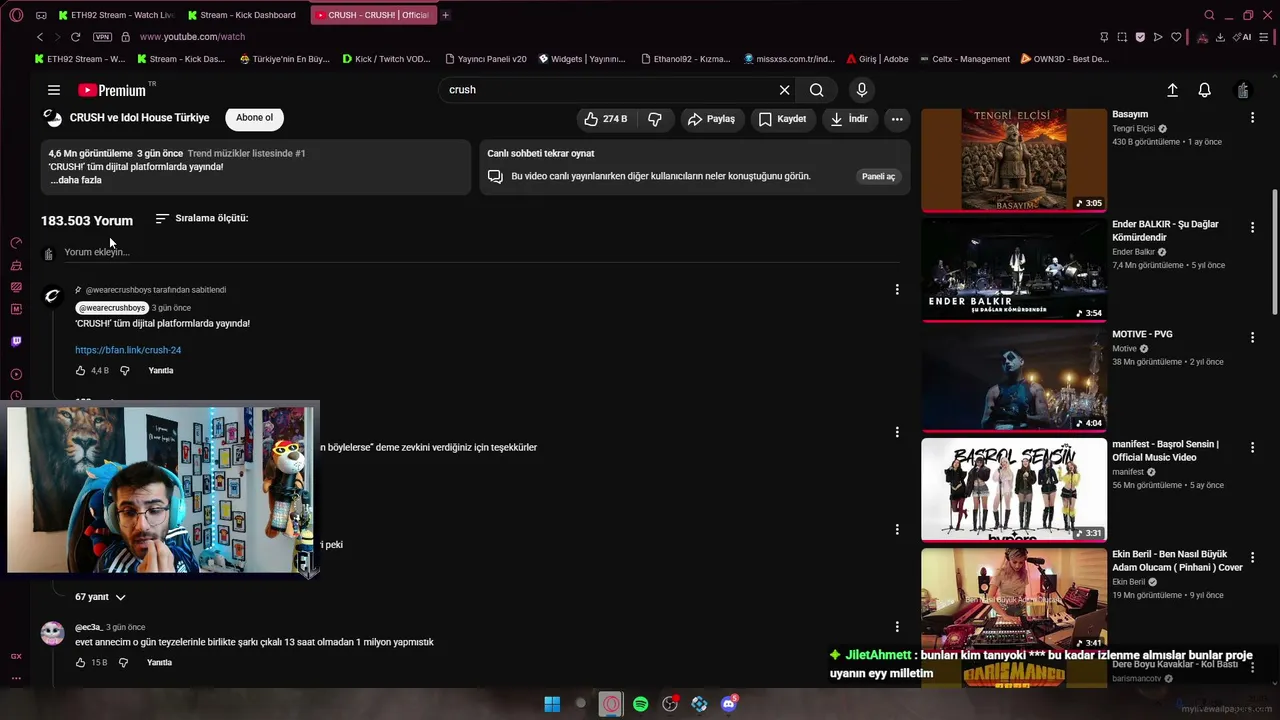Select the CRUSH - CRUSH! YouTube tab
Viewport: 1280px width, 720px height.
click(x=373, y=15)
